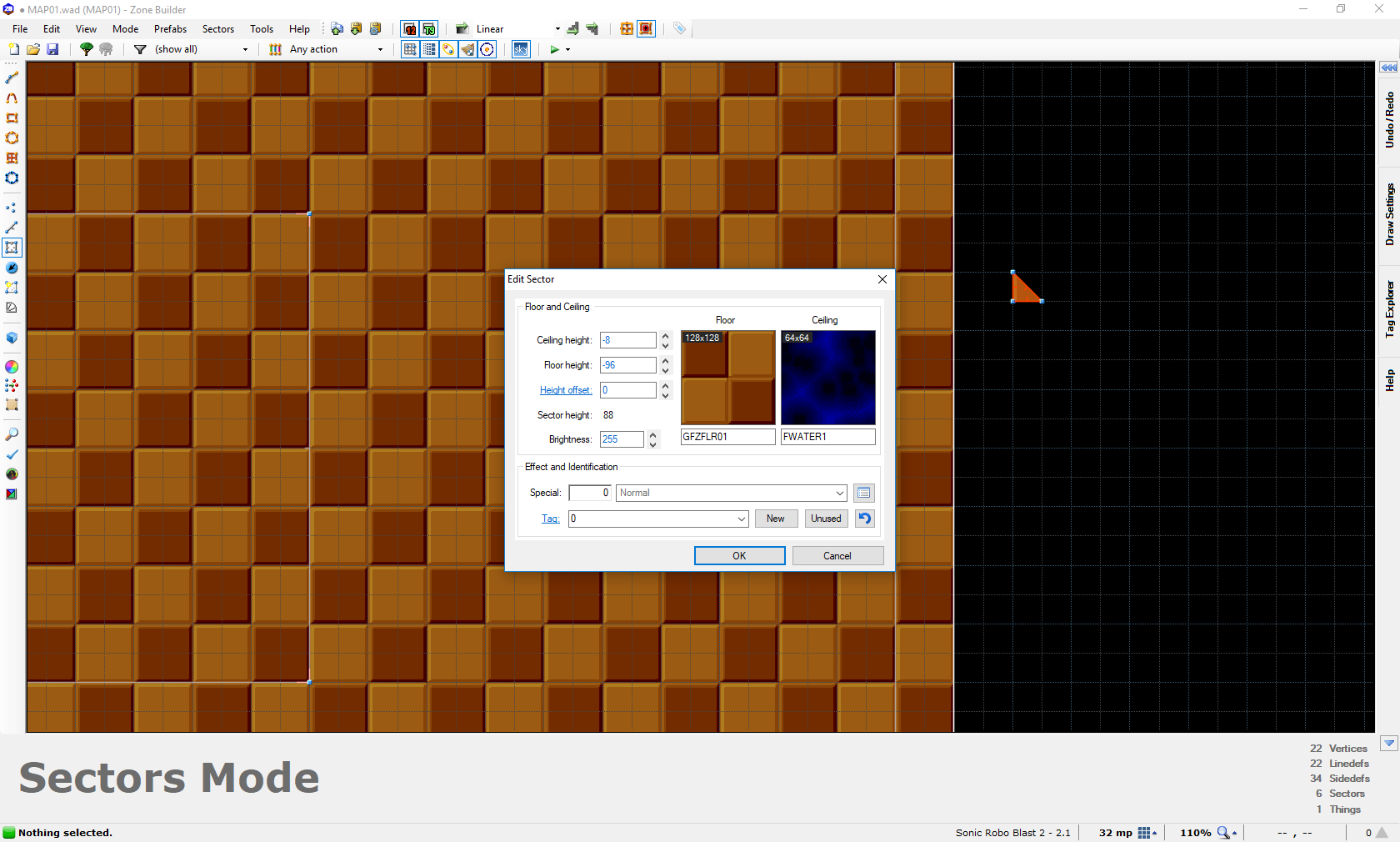Toggle the orange grid-box toolbar button

(627, 28)
